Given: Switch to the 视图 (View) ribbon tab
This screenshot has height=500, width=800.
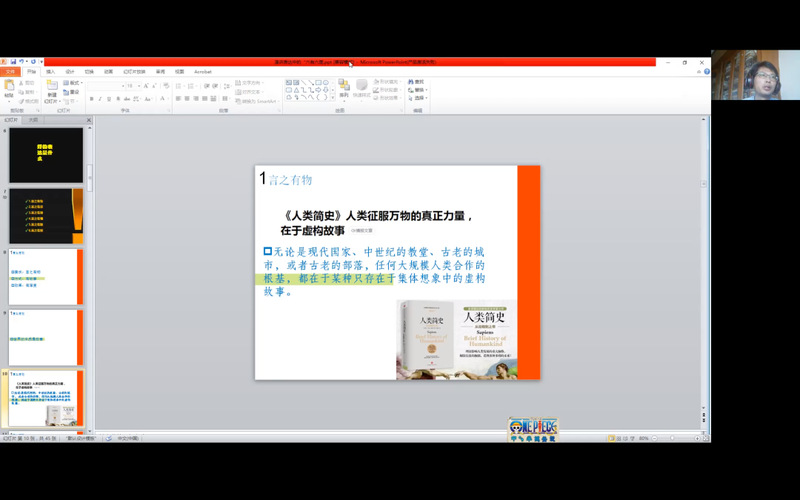Looking at the screenshot, I should [x=180, y=72].
